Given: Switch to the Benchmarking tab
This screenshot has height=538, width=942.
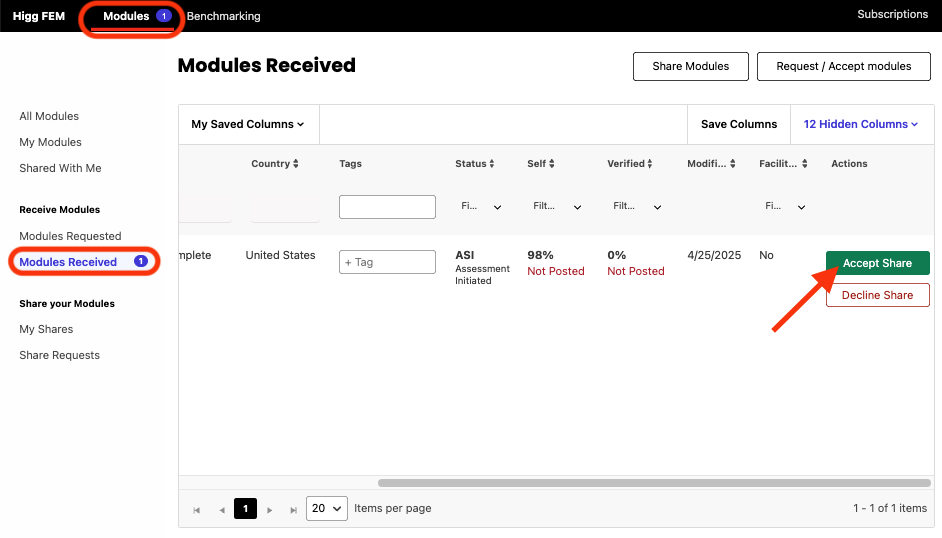Looking at the screenshot, I should pyautogui.click(x=223, y=16).
